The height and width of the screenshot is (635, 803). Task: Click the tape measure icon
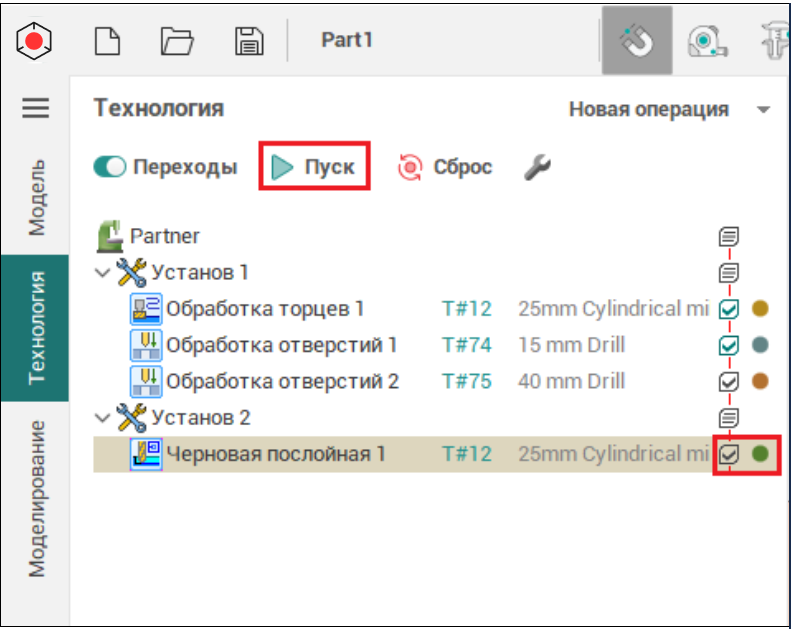[707, 41]
